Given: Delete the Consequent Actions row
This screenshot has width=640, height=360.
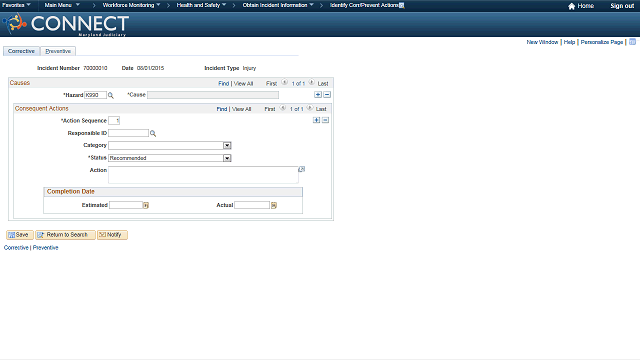Looking at the screenshot, I should point(325,120).
